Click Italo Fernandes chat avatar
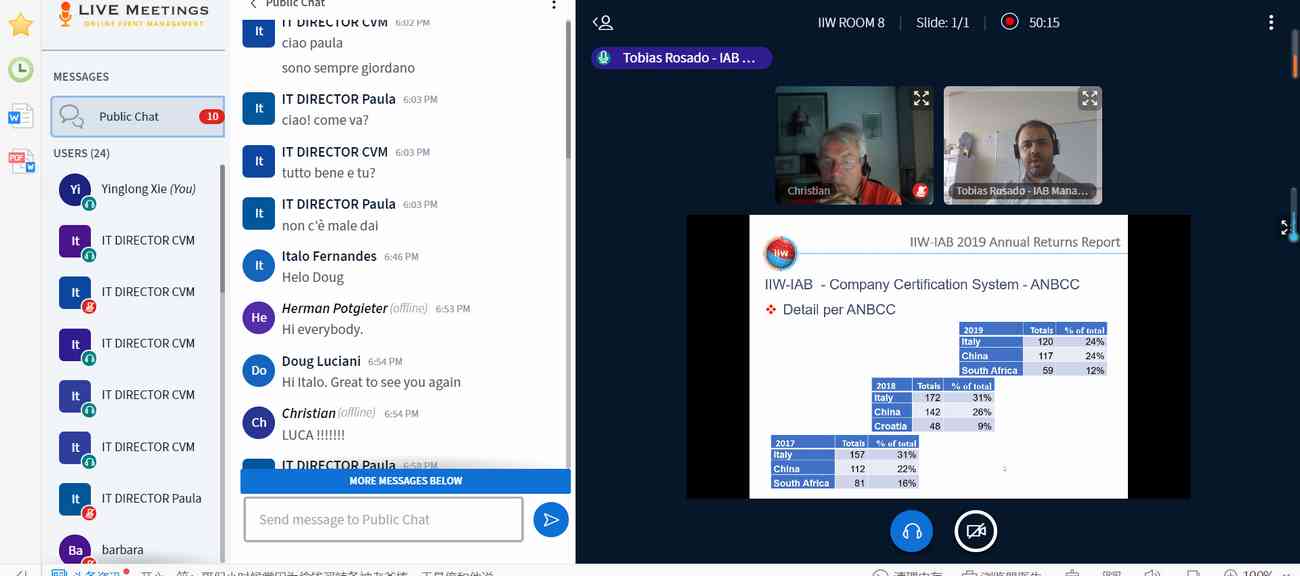 tap(259, 265)
